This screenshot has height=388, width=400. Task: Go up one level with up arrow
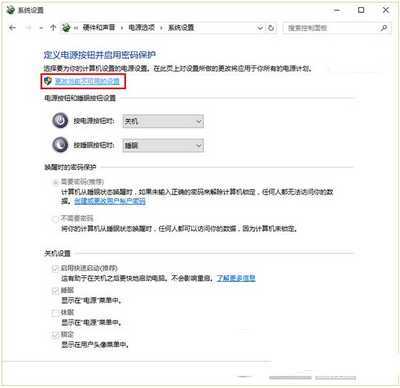(53, 28)
